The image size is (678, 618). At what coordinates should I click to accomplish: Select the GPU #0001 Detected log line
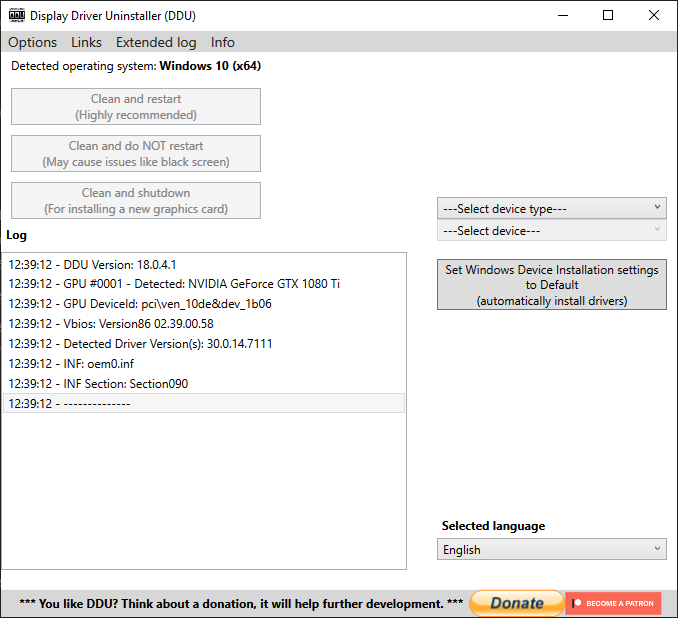click(x=204, y=284)
